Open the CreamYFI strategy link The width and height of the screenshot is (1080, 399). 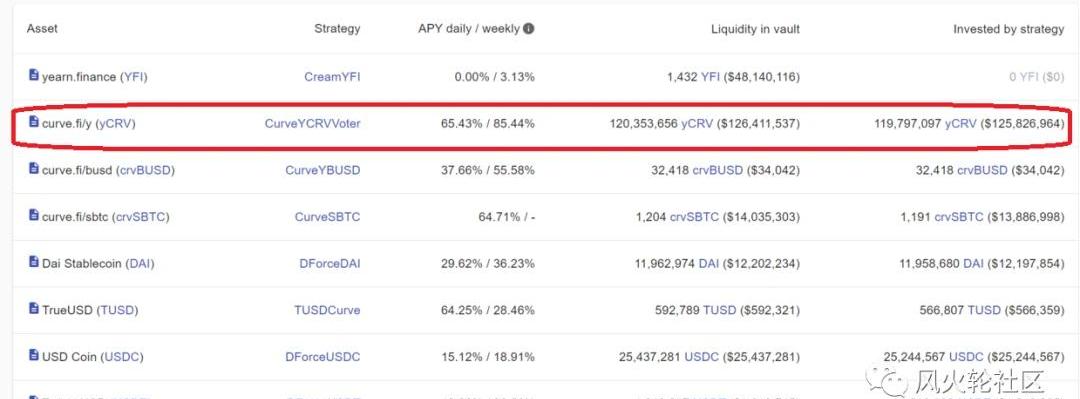click(332, 76)
